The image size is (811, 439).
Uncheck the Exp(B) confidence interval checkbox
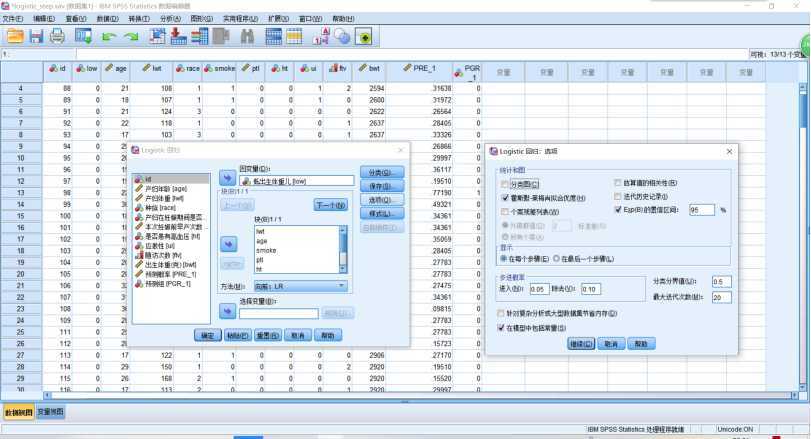tap(618, 210)
